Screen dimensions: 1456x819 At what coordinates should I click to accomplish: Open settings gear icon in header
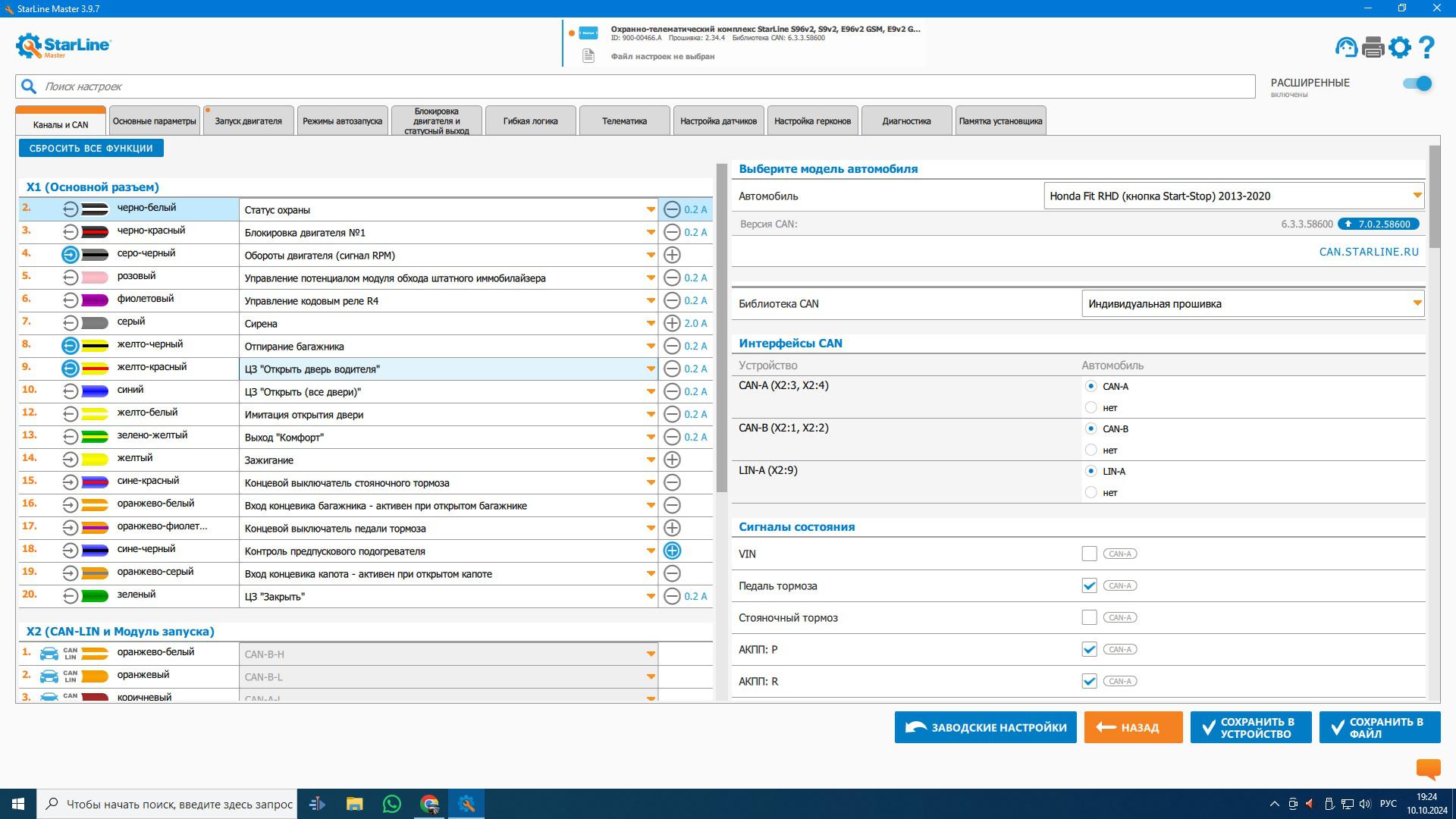1400,47
